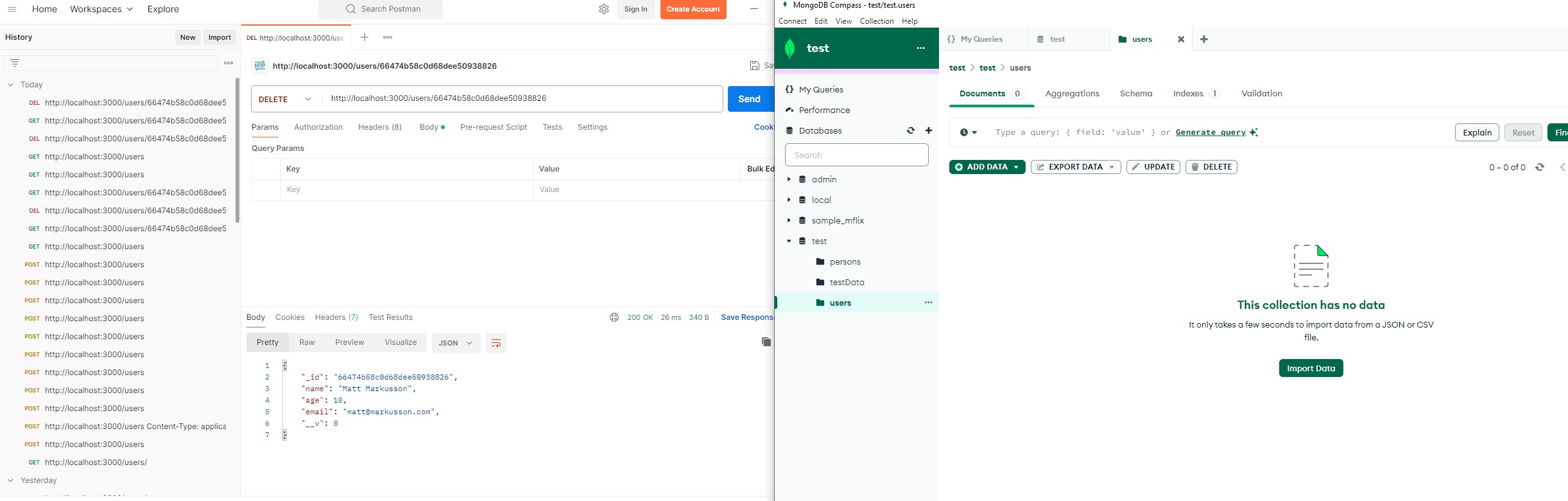Click the Generate query link
The height and width of the screenshot is (501, 1568).
[x=1210, y=132]
